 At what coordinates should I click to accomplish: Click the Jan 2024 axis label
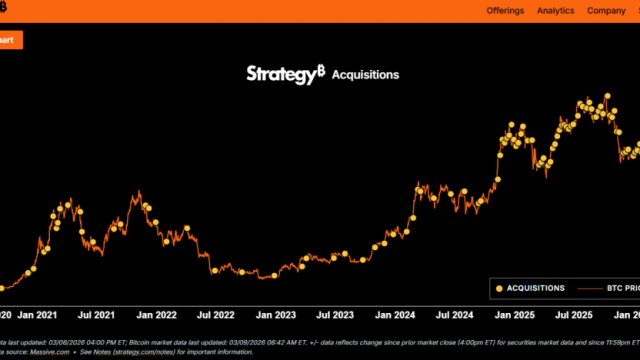pyautogui.click(x=395, y=315)
